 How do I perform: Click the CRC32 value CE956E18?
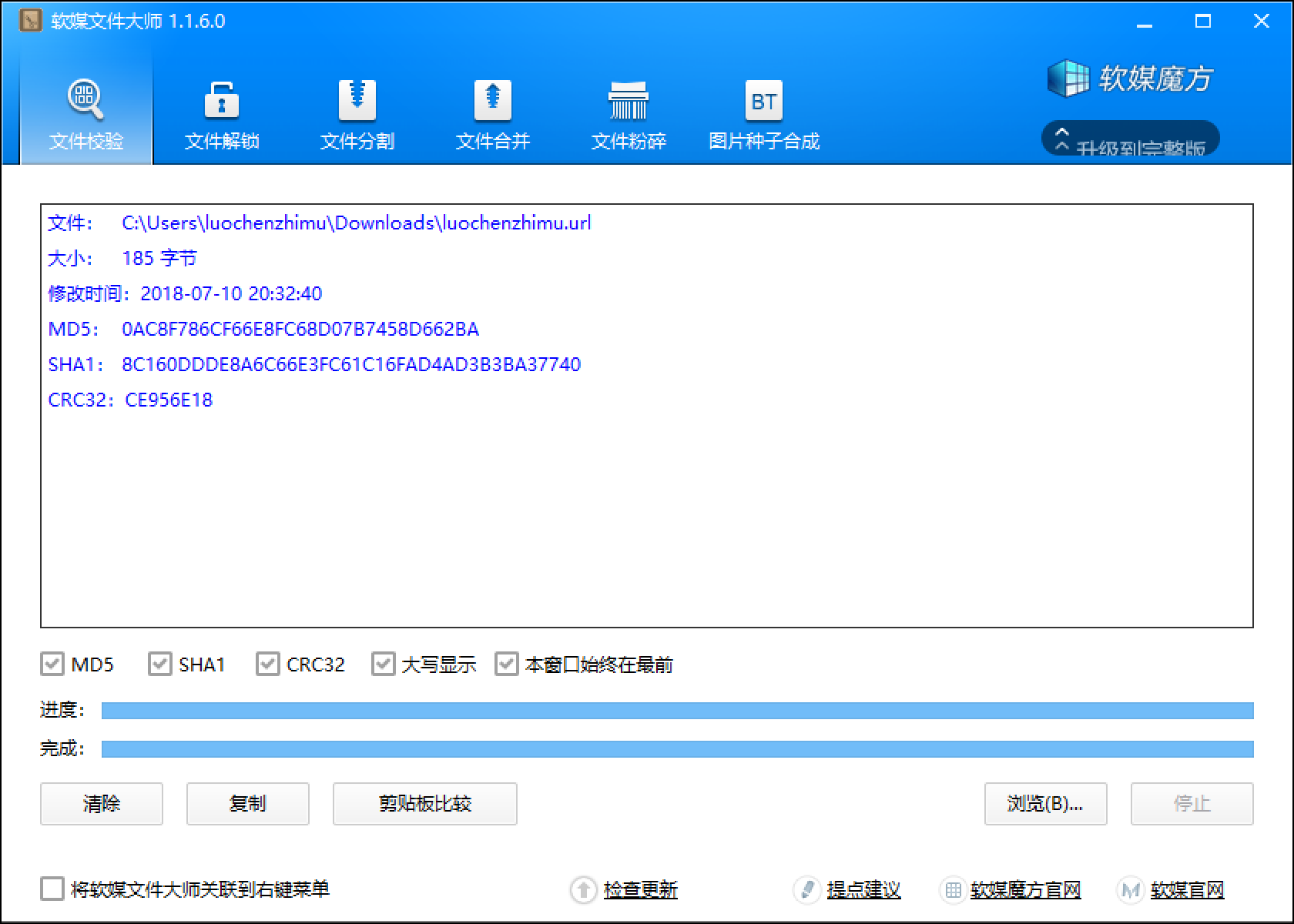(x=169, y=400)
